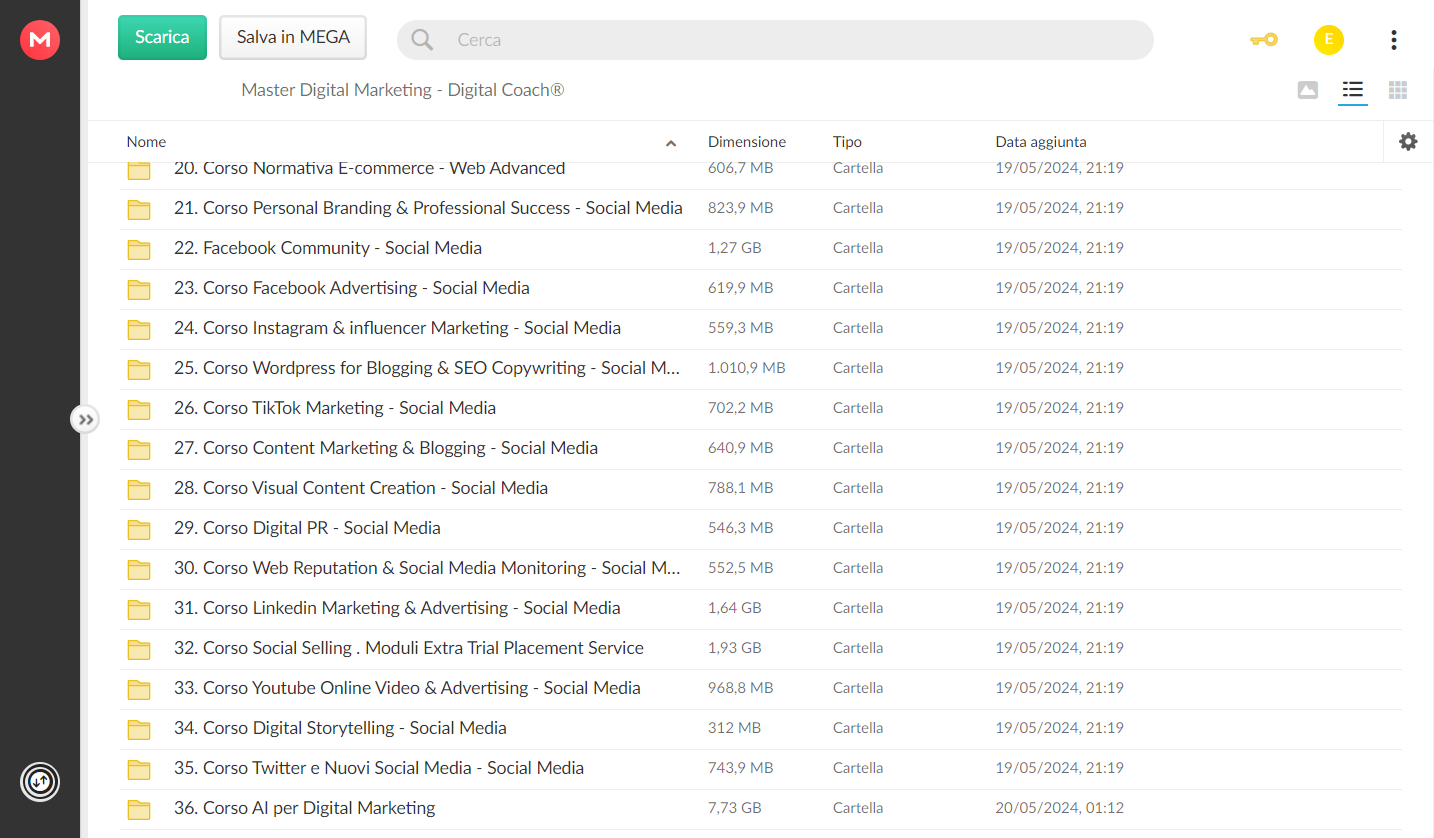Open the folder 31. Corso Linkedin Marketing & Advertising
This screenshot has height=838, width=1434.
point(397,608)
